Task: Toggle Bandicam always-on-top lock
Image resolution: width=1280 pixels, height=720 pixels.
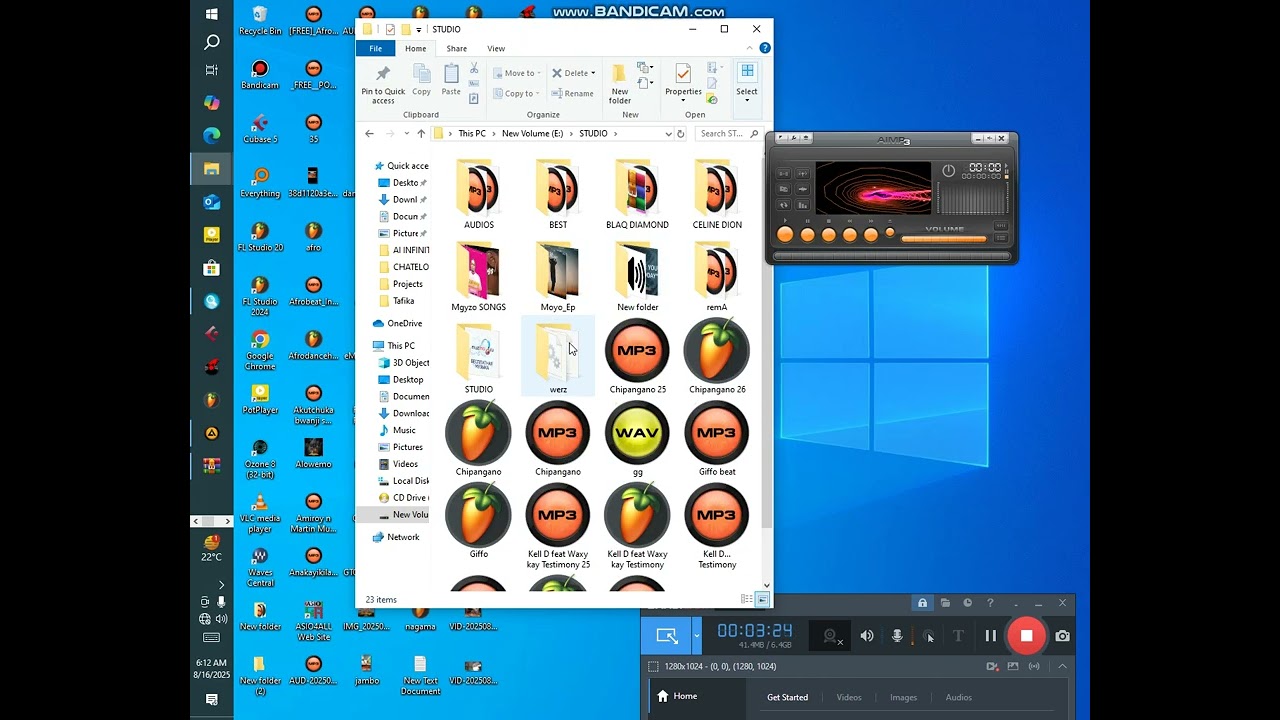Action: tap(922, 603)
